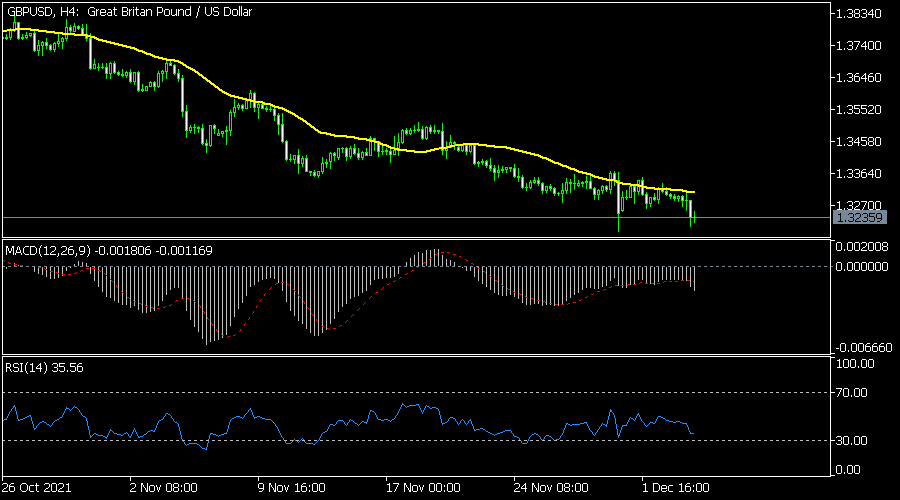
Task: Click the last MACD histogram bar
Action: coord(695,278)
